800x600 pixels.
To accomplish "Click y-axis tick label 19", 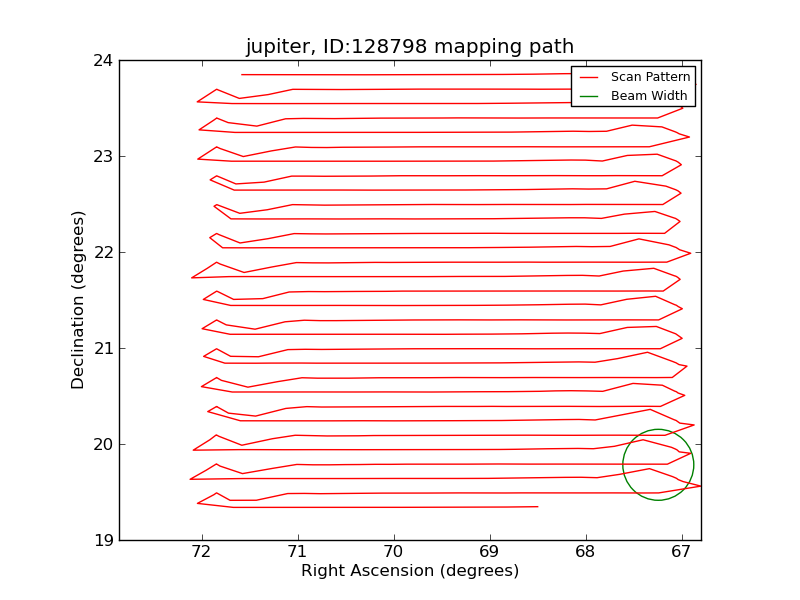I will coord(103,540).
